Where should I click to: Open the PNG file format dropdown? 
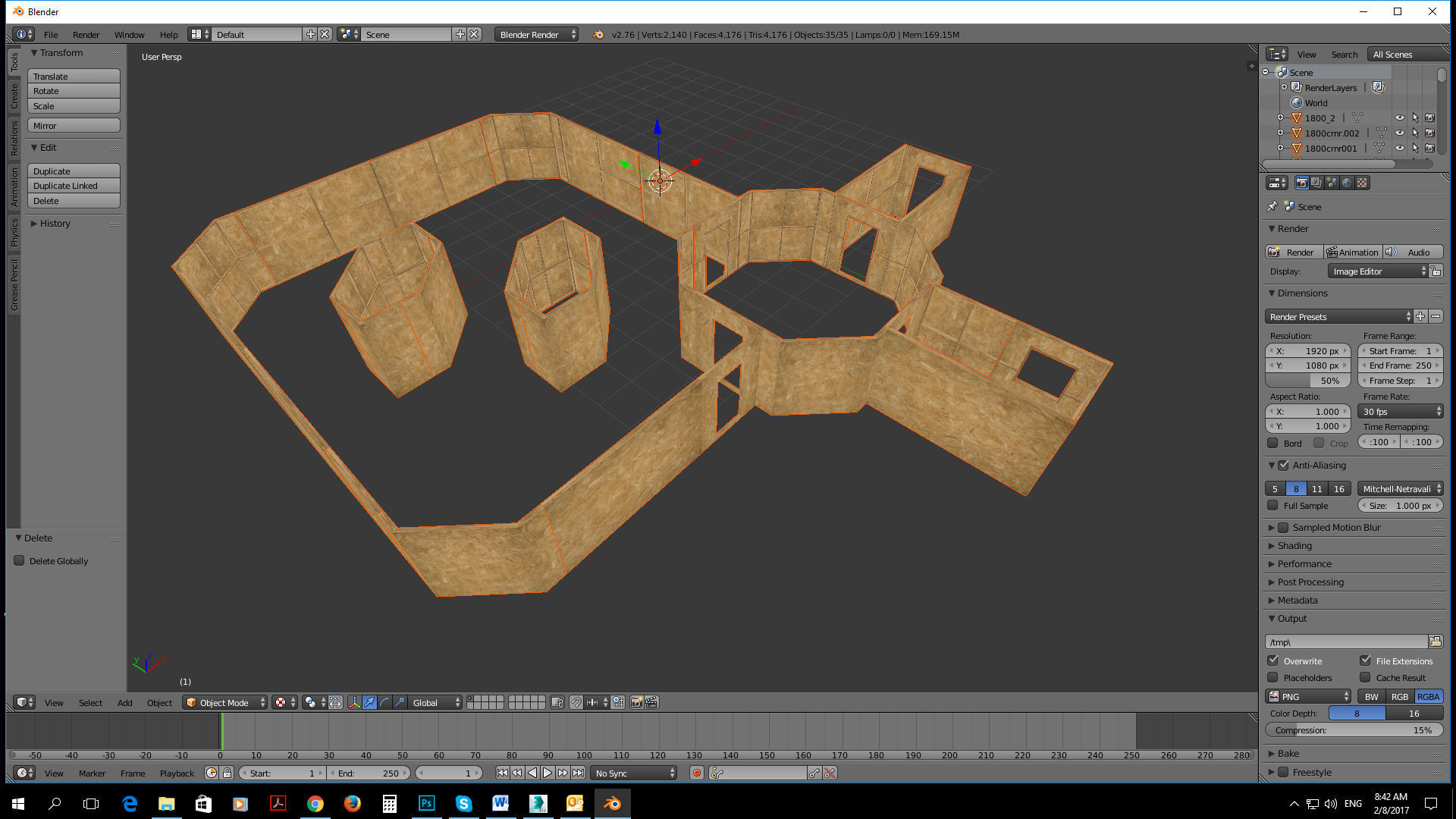(x=1308, y=696)
